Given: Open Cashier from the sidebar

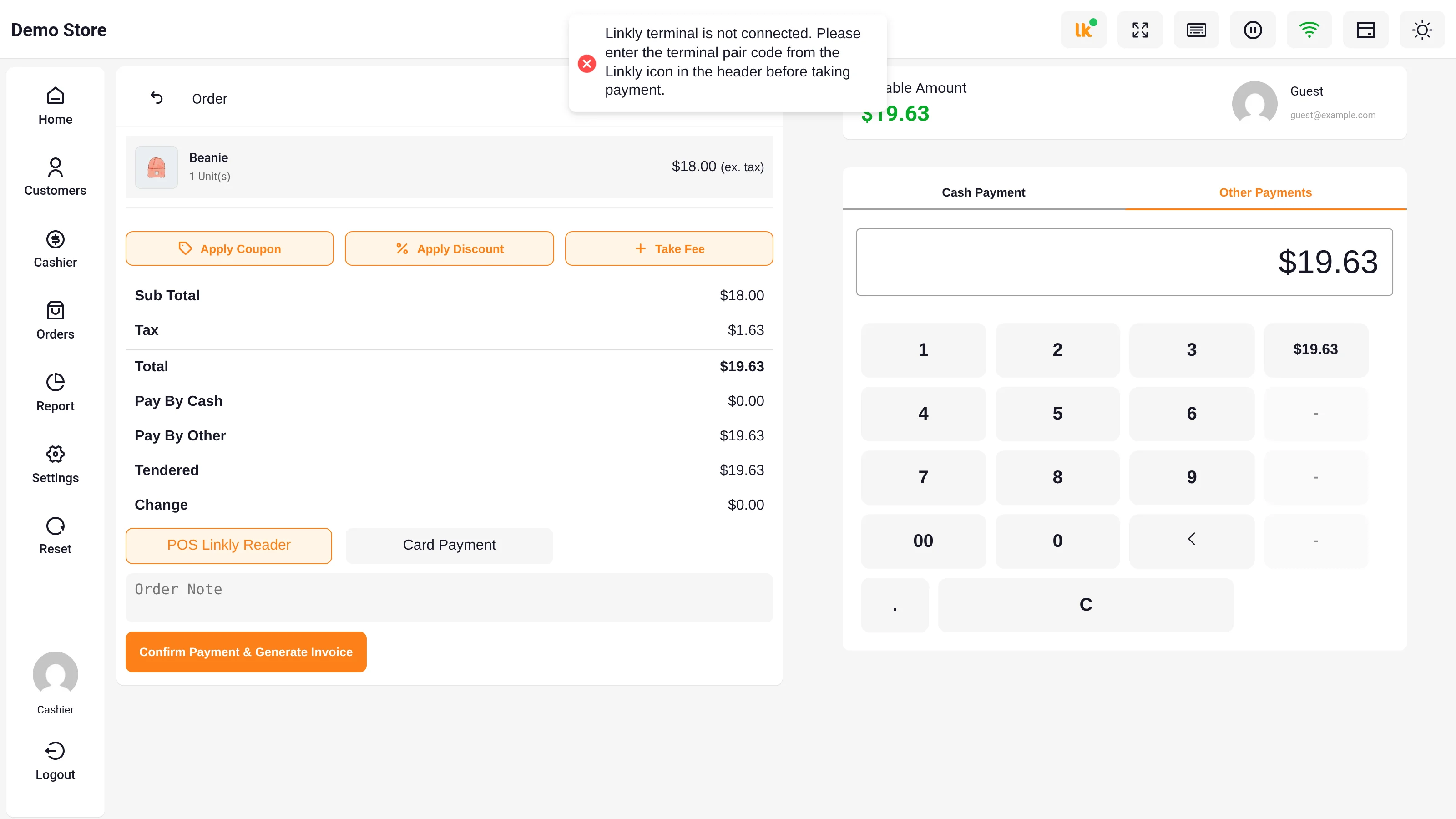Looking at the screenshot, I should pyautogui.click(x=56, y=249).
